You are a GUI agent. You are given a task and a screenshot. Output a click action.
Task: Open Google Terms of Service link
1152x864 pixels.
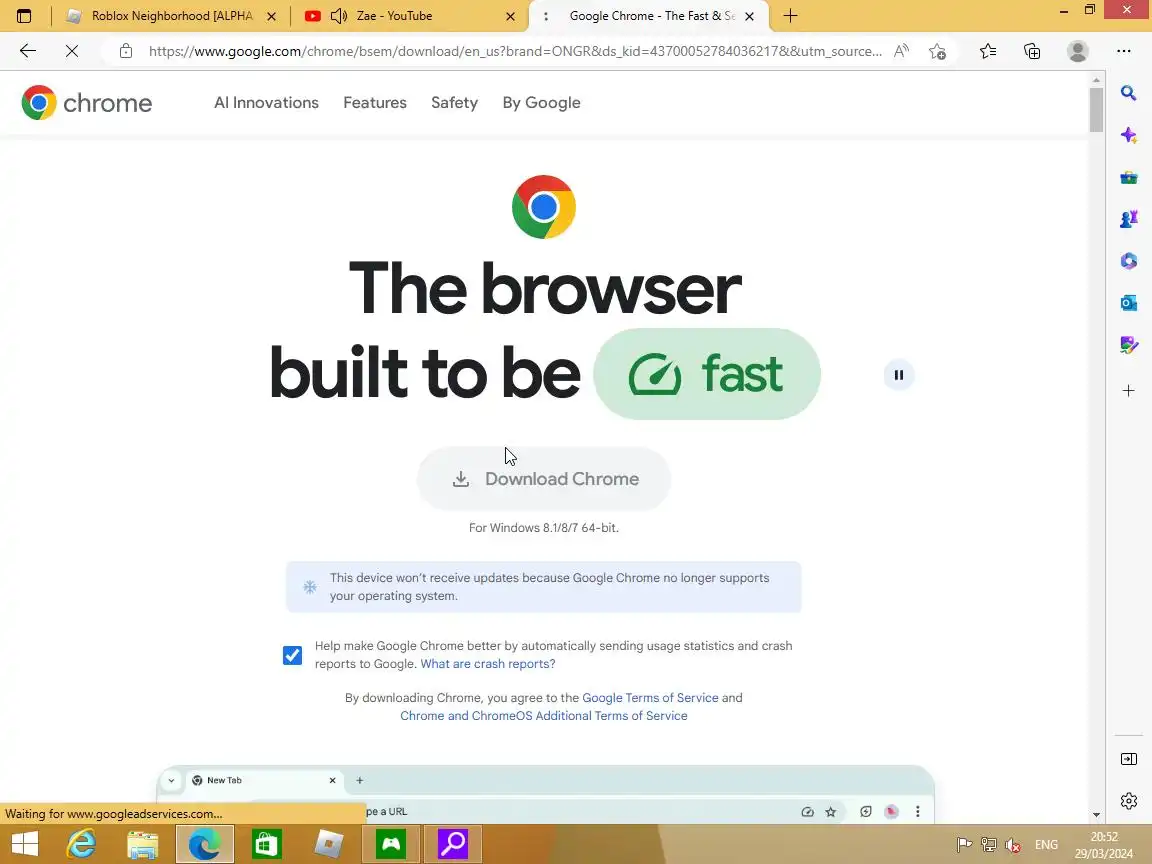tap(650, 698)
